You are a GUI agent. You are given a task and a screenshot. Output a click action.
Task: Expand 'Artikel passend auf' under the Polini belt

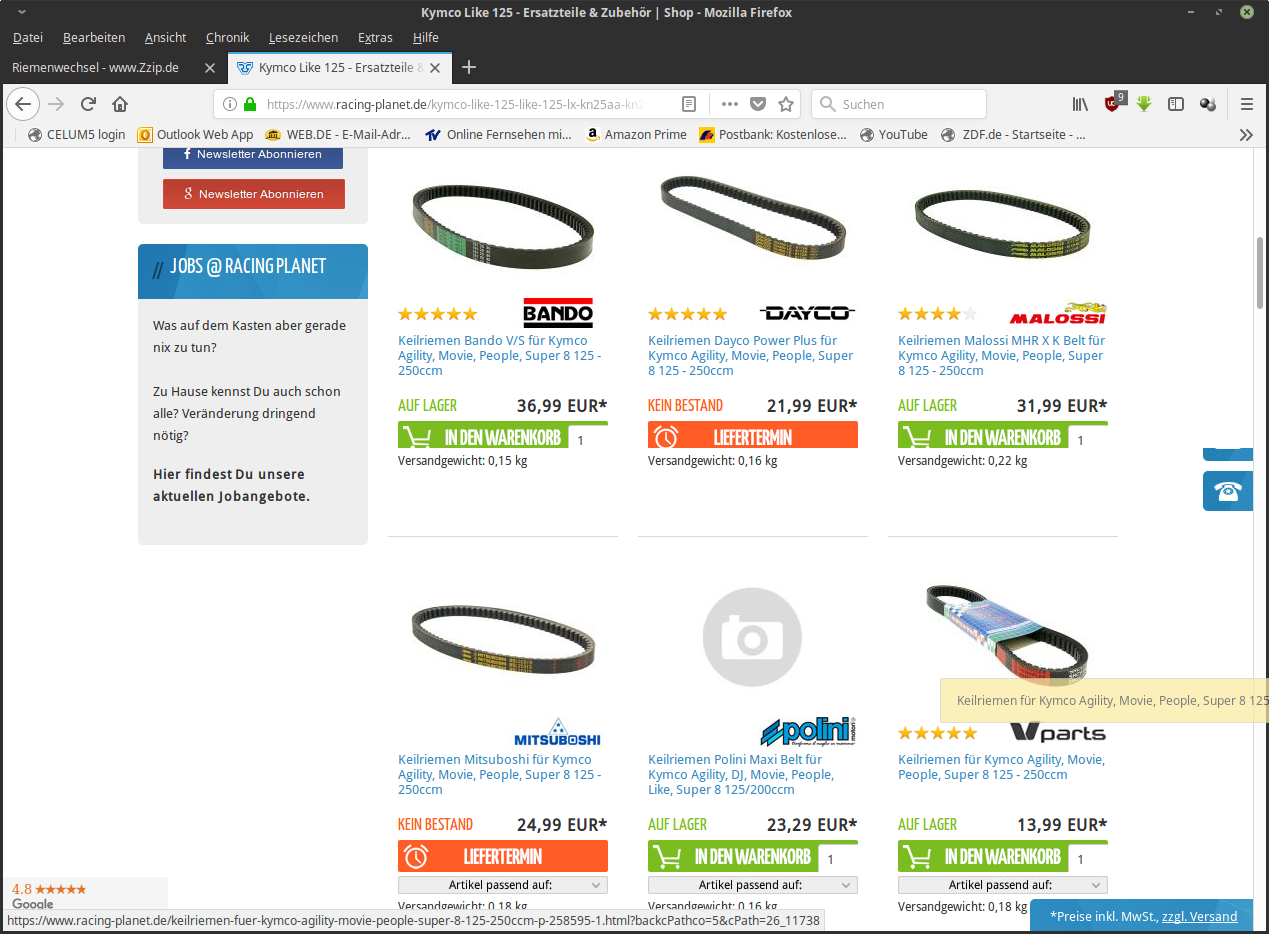[753, 885]
